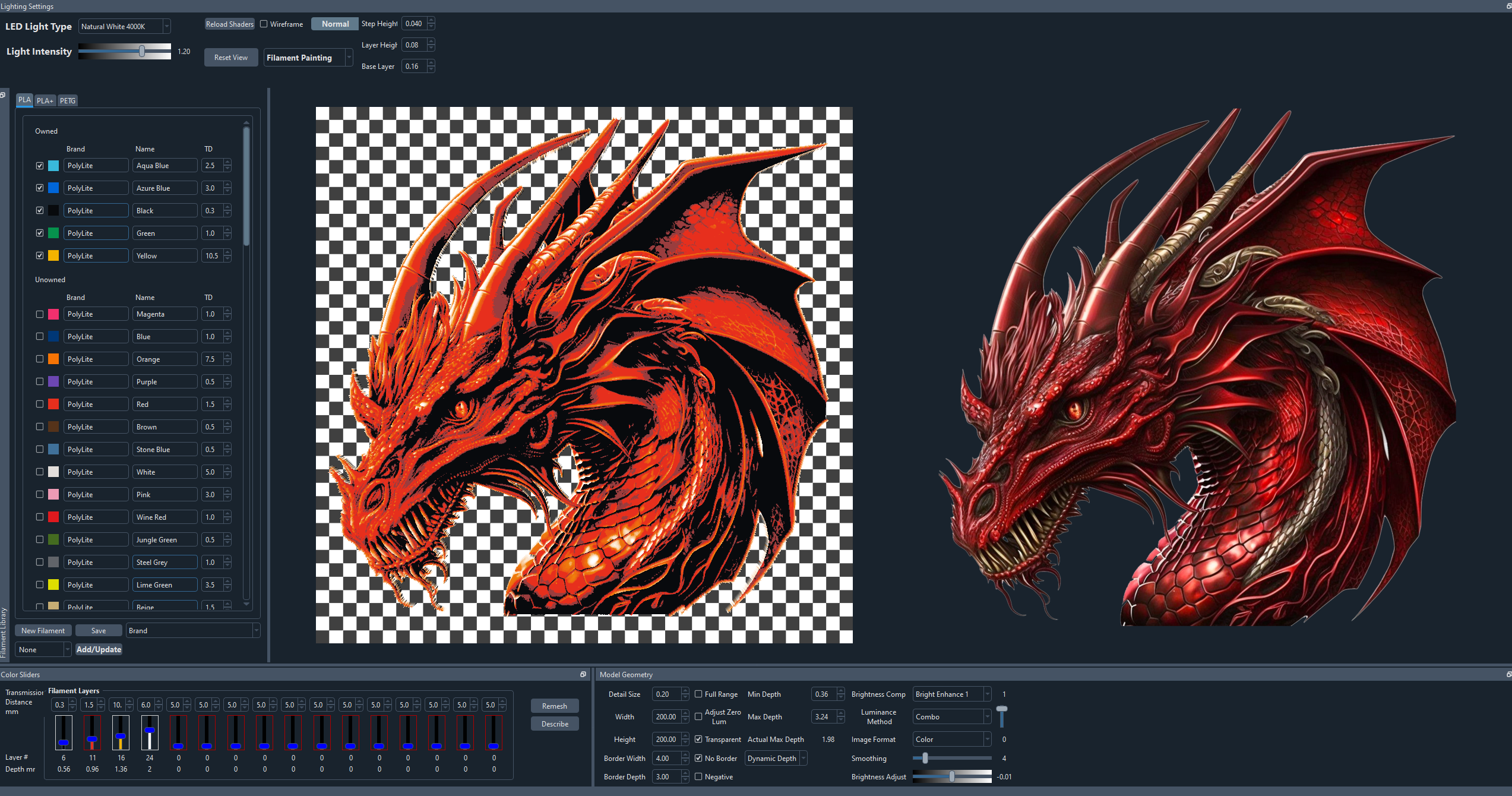Click the Brightness Adjust slider
Image resolution: width=1512 pixels, height=796 pixels.
pos(952,776)
